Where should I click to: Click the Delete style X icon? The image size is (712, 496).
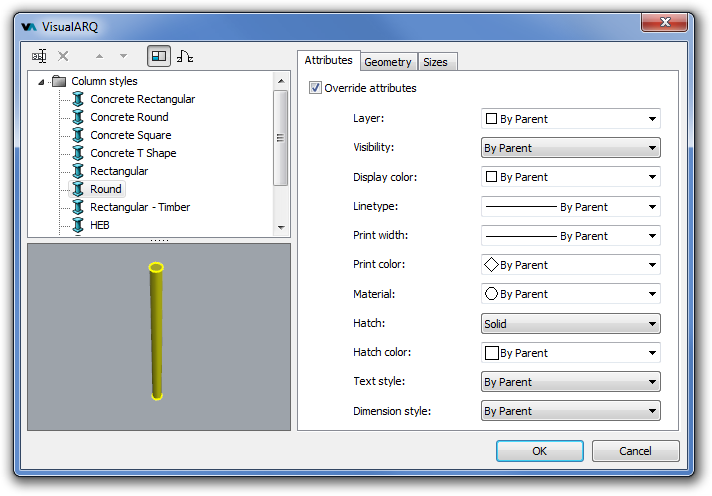coord(63,56)
